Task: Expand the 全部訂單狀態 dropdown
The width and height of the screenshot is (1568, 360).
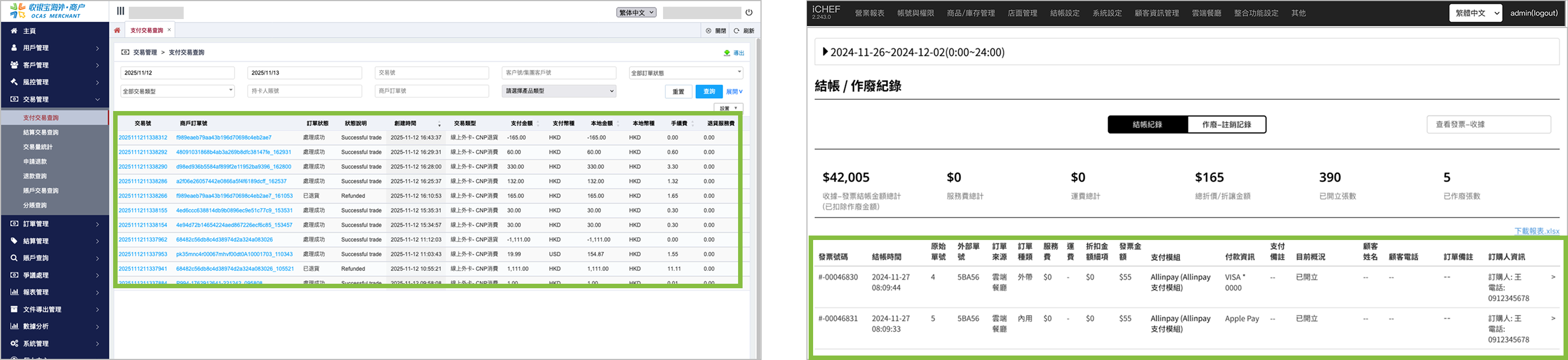Action: 685,73
